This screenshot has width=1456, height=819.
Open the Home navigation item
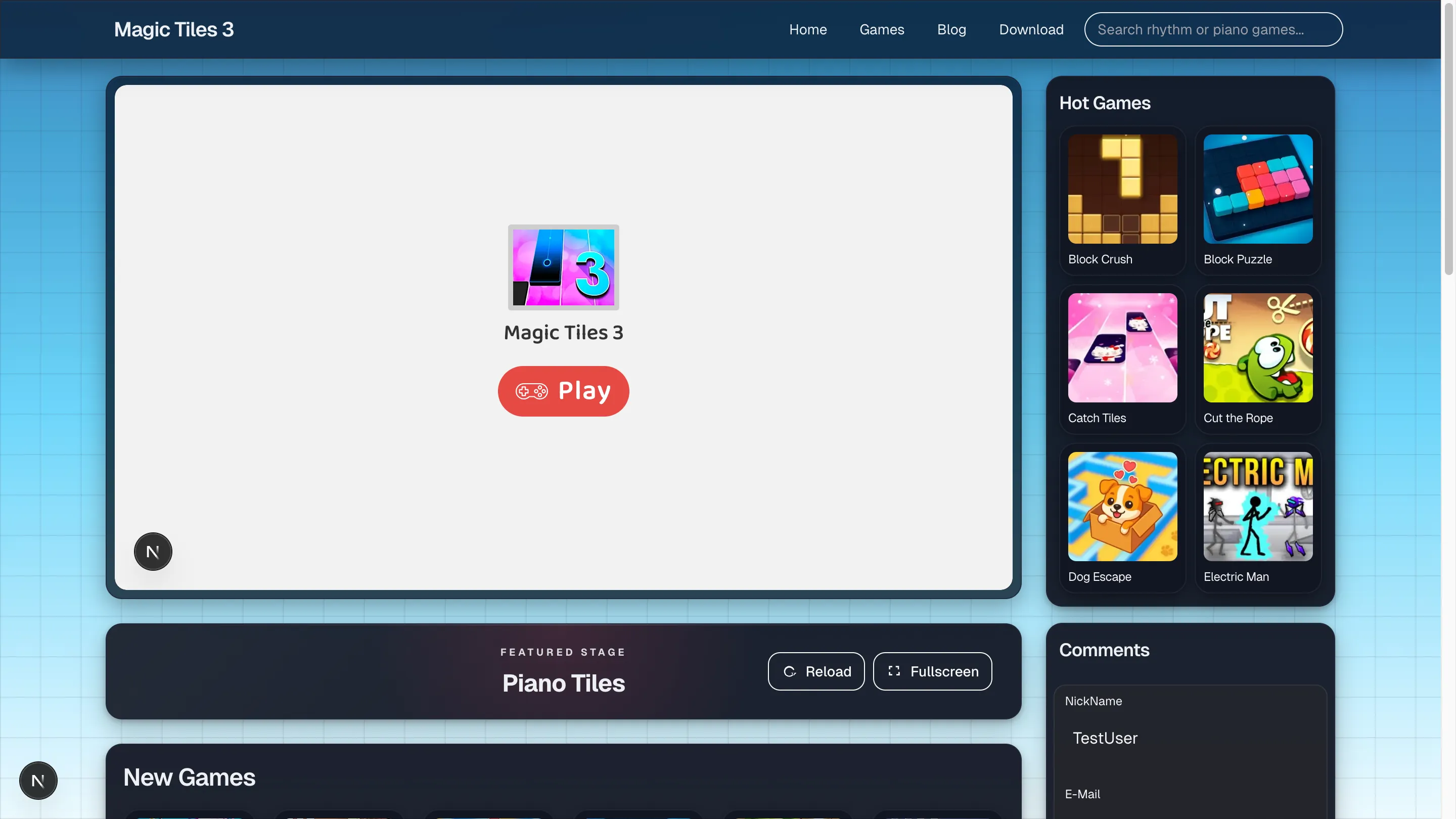coord(807,29)
